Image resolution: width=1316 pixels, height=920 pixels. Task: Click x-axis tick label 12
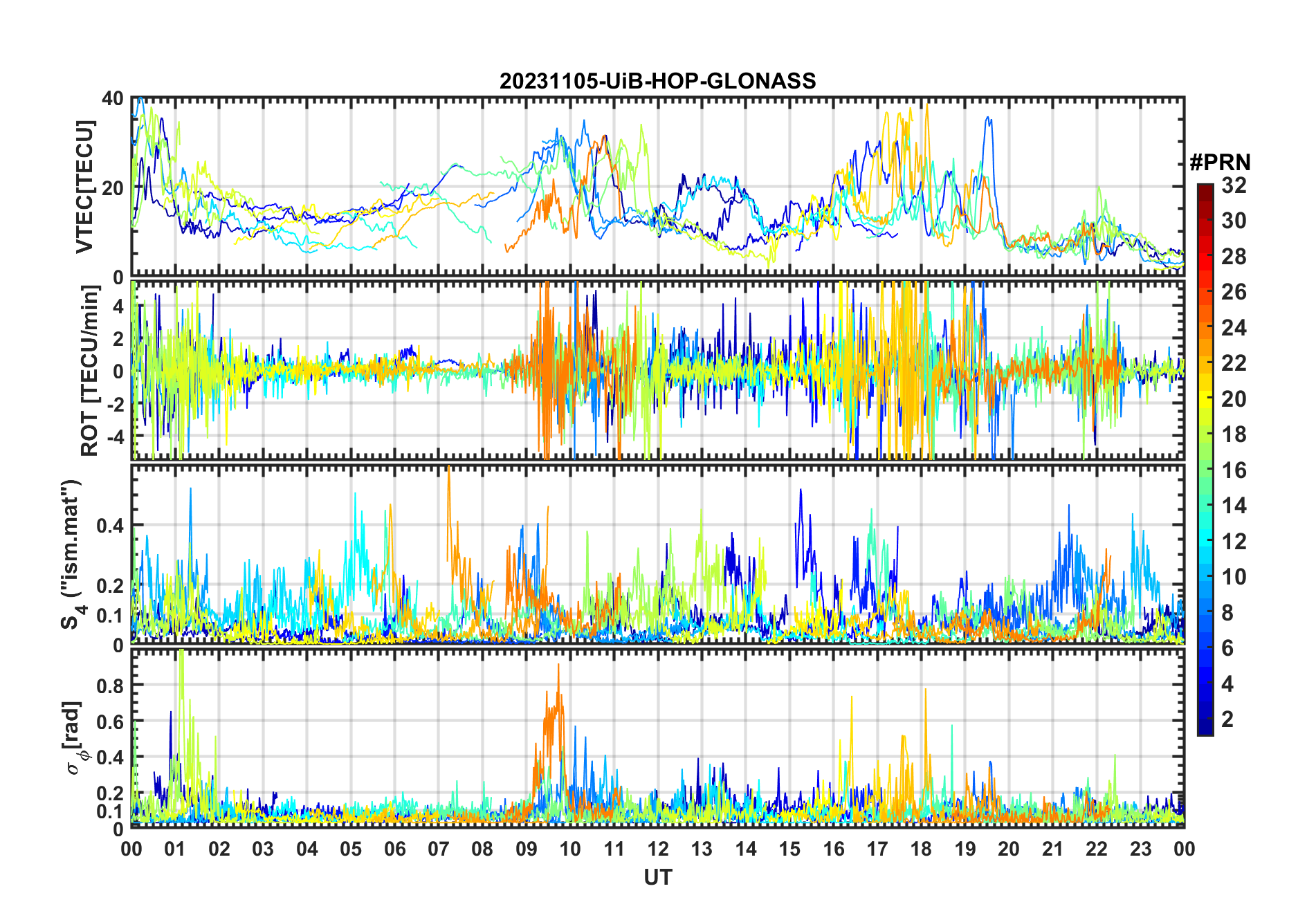(x=658, y=849)
